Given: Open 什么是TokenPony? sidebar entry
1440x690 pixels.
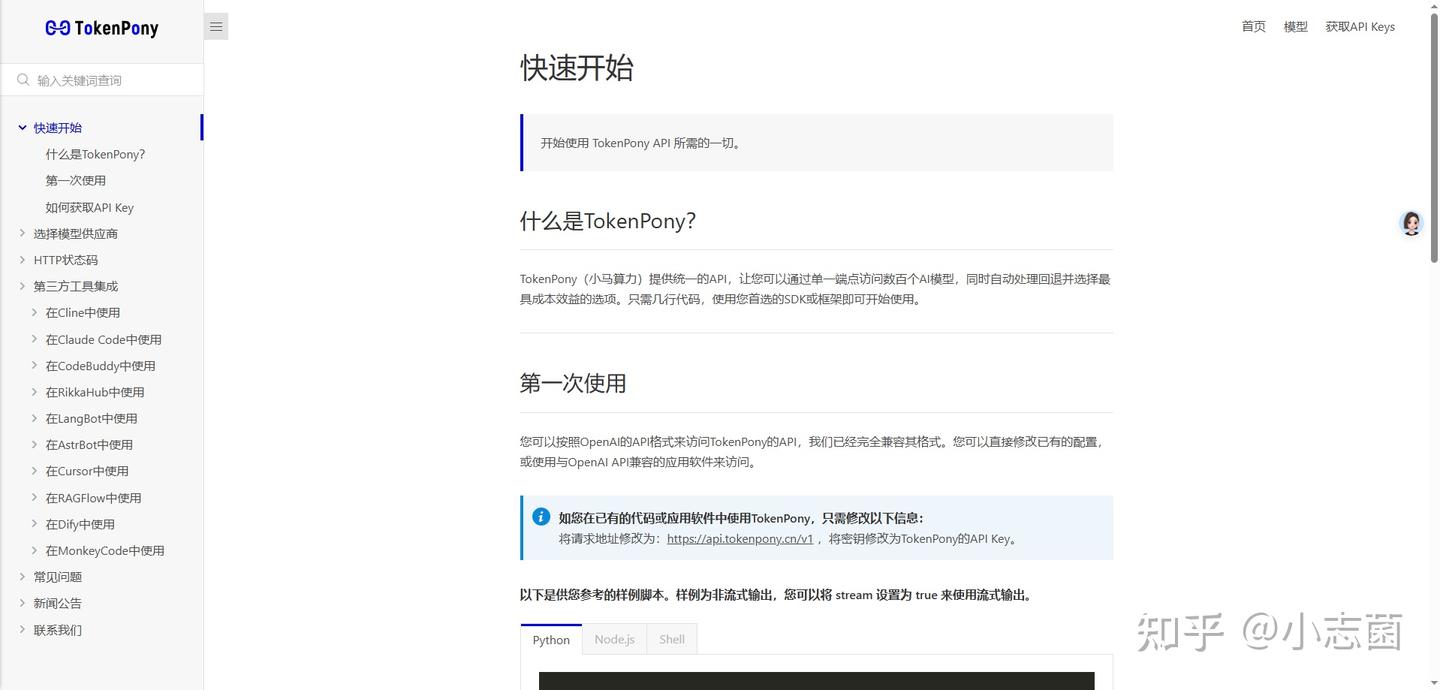Looking at the screenshot, I should (95, 154).
